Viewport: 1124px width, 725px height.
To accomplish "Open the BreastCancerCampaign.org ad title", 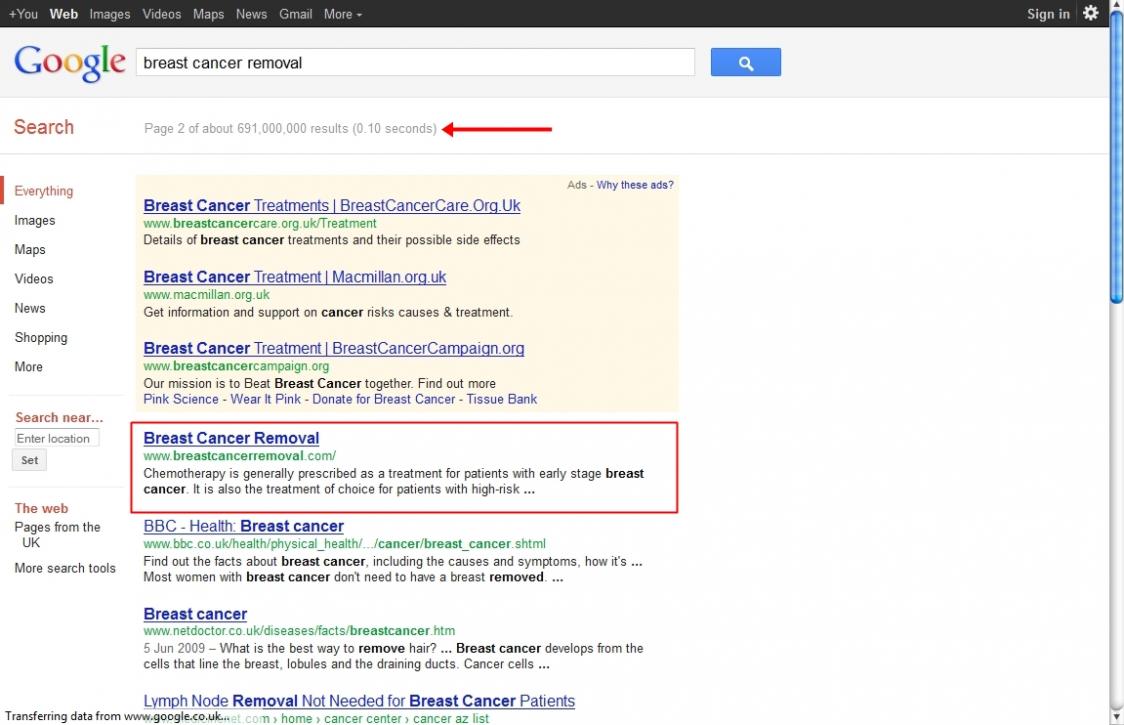I will coord(333,348).
